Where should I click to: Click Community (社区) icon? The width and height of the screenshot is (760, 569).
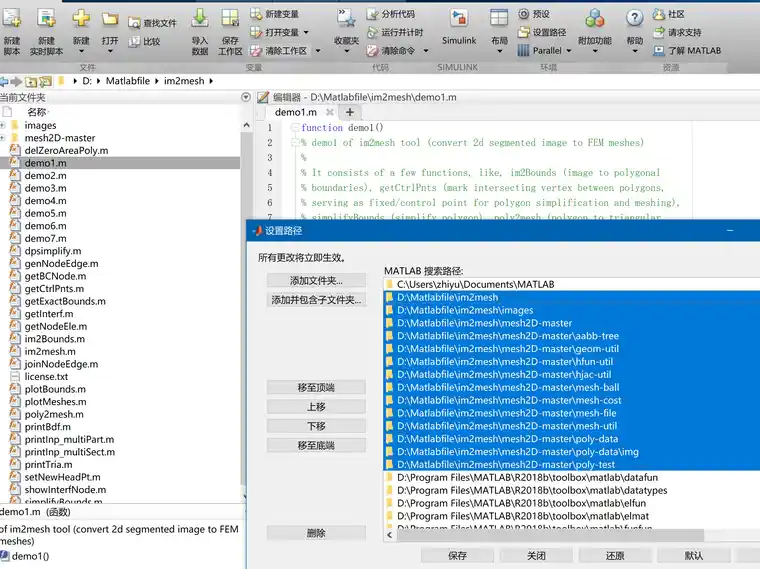pos(659,14)
